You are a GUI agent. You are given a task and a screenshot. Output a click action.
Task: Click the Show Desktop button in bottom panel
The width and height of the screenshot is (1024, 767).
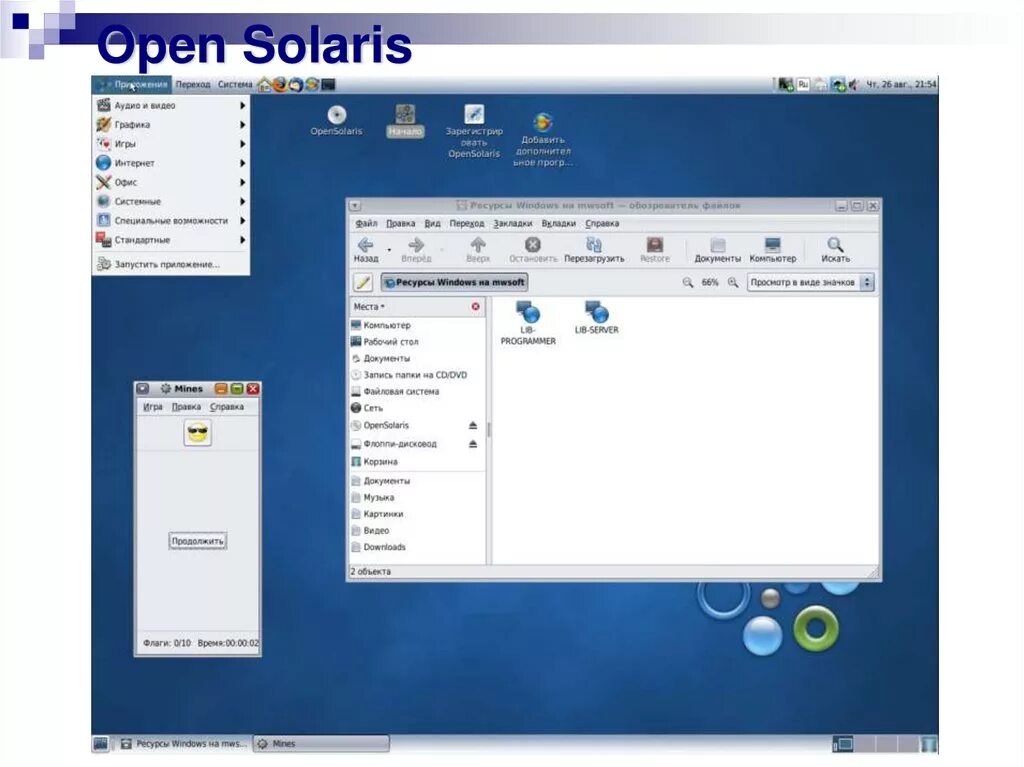pyautogui.click(x=101, y=743)
